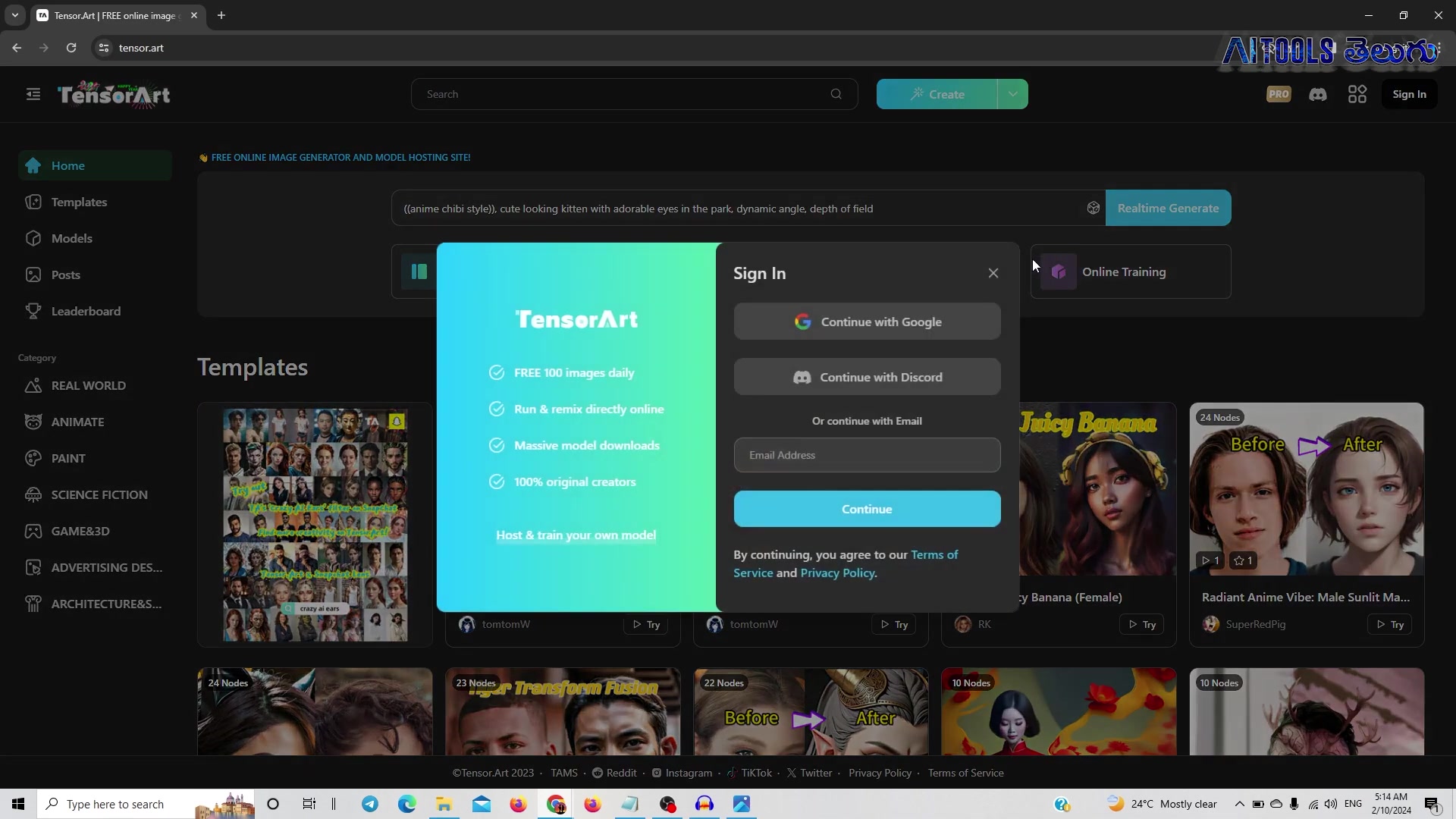Viewport: 1456px width, 819px height.
Task: Click the search magnifier icon
Action: coord(836,94)
